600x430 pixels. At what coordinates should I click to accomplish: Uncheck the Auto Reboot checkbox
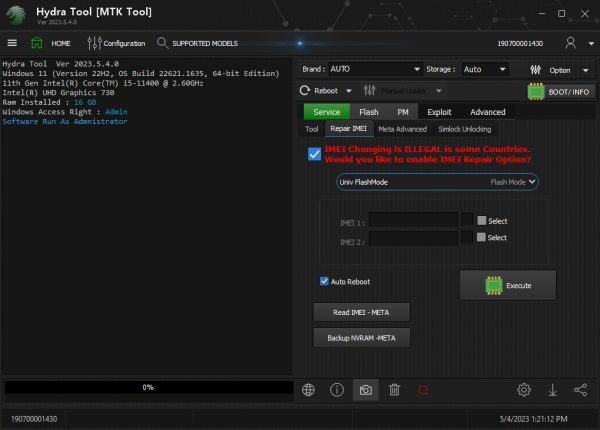[324, 281]
